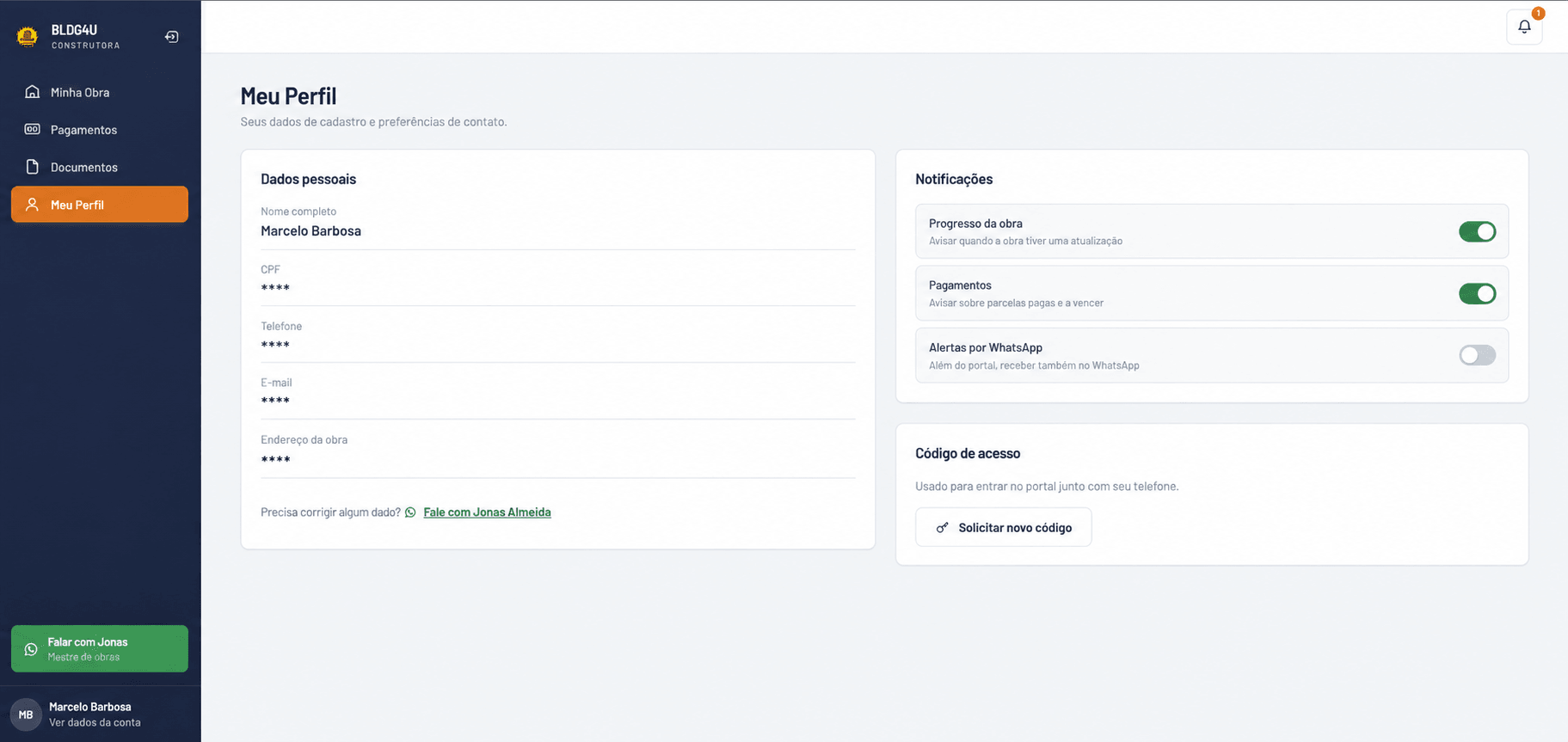
Task: Click Marcelo Barbosa name in sidebar footer
Action: pos(90,707)
